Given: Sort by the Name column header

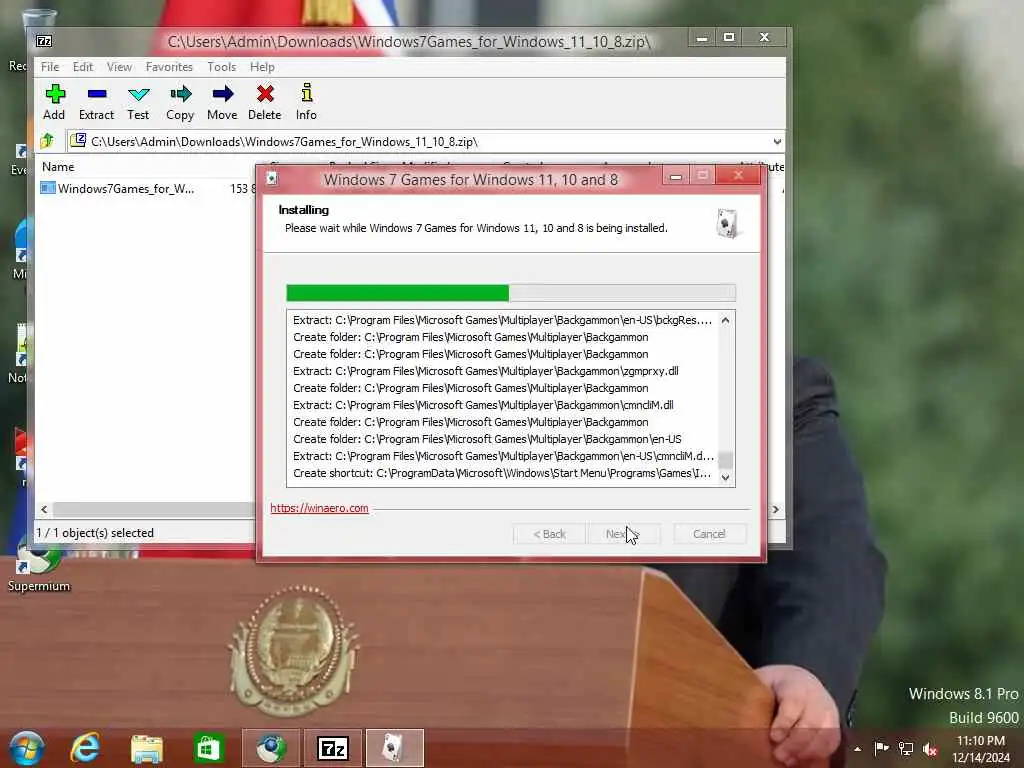Looking at the screenshot, I should click(x=58, y=167).
